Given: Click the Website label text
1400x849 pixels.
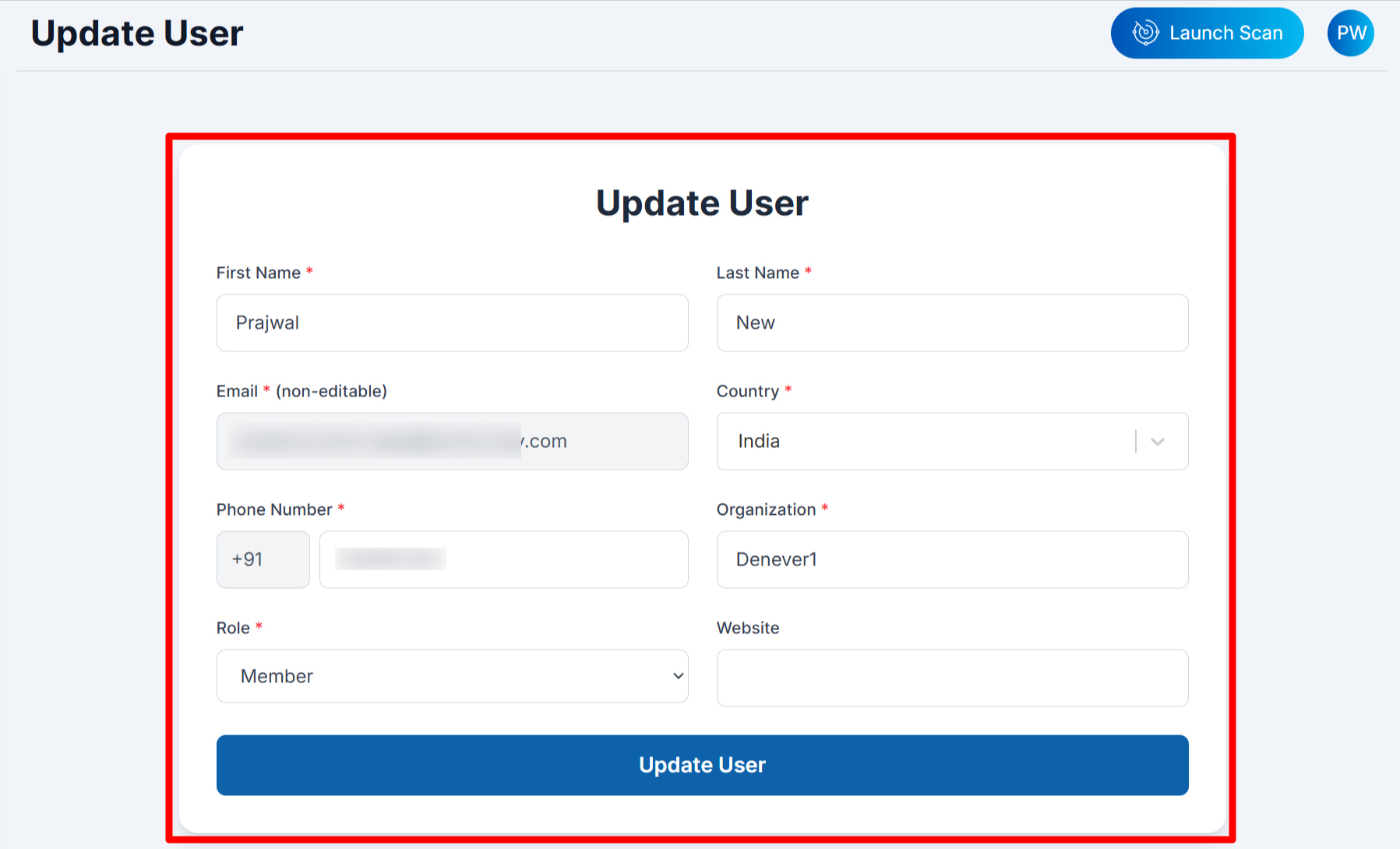Looking at the screenshot, I should [x=748, y=628].
